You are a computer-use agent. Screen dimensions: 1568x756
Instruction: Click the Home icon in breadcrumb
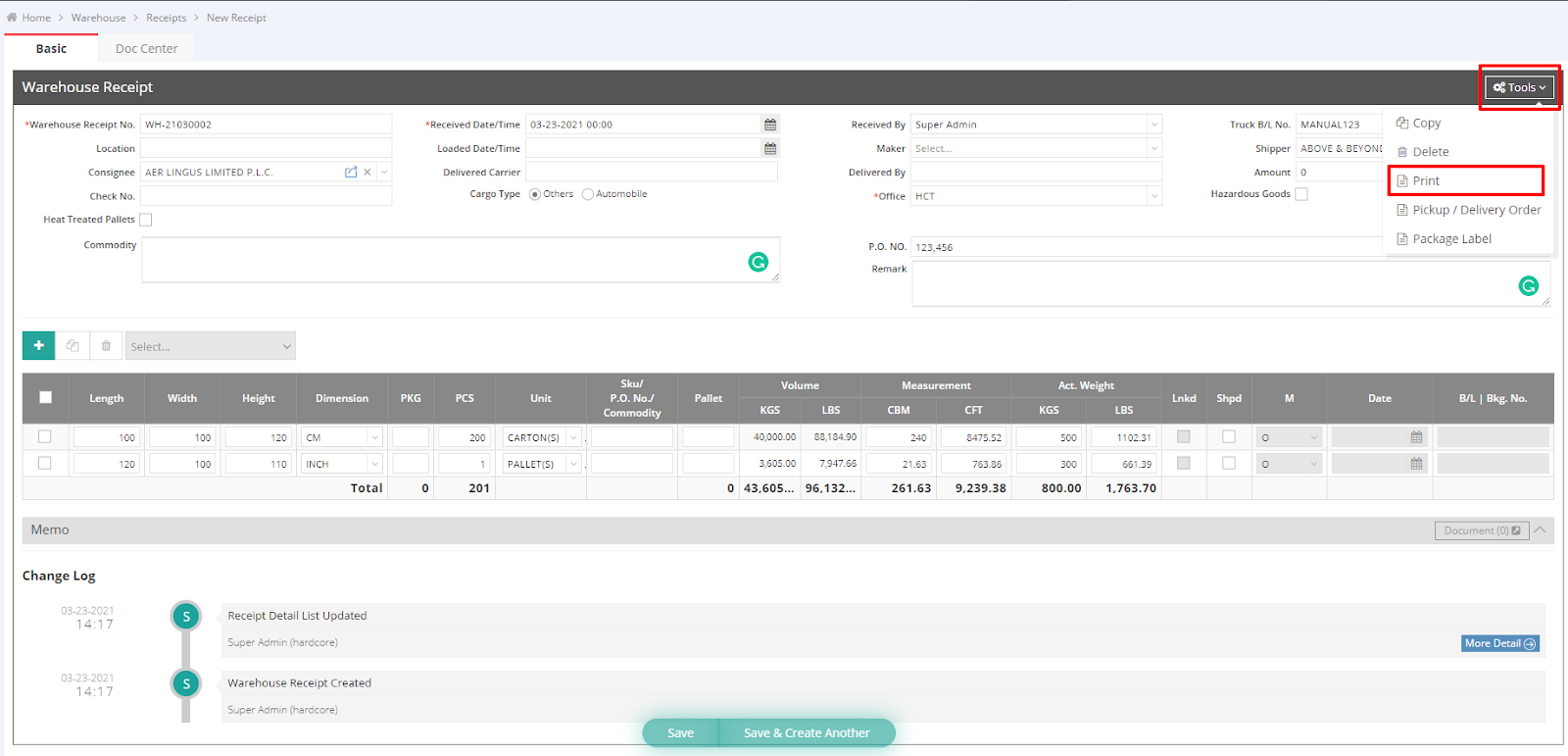click(12, 18)
